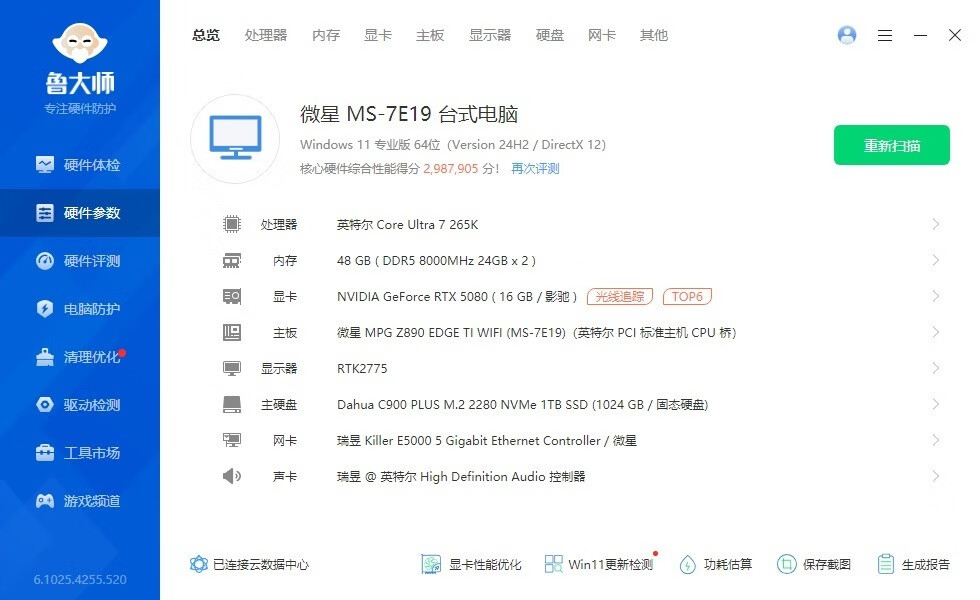Click the 显示器 monitor row icon
This screenshot has width=980, height=600.
[x=232, y=369]
